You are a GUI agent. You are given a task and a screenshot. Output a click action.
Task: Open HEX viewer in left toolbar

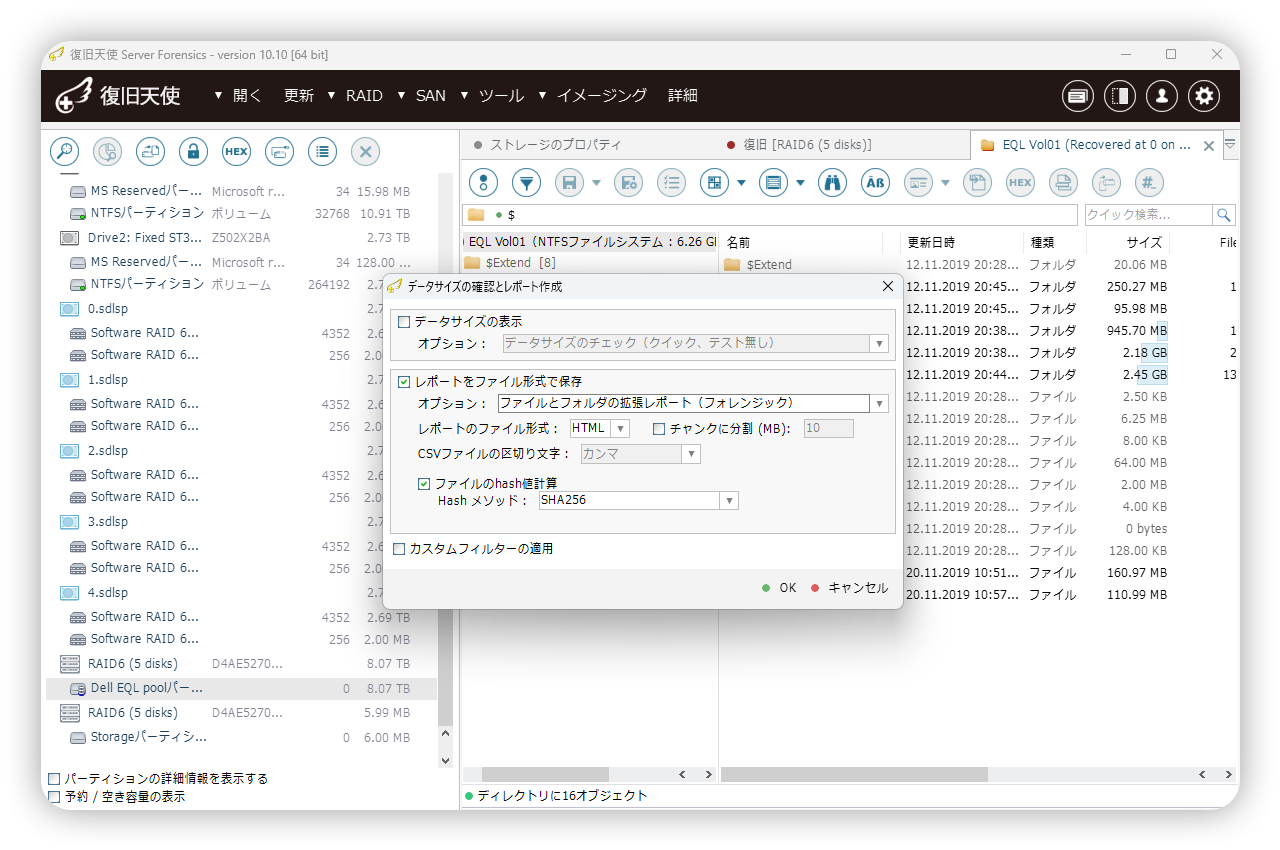236,152
